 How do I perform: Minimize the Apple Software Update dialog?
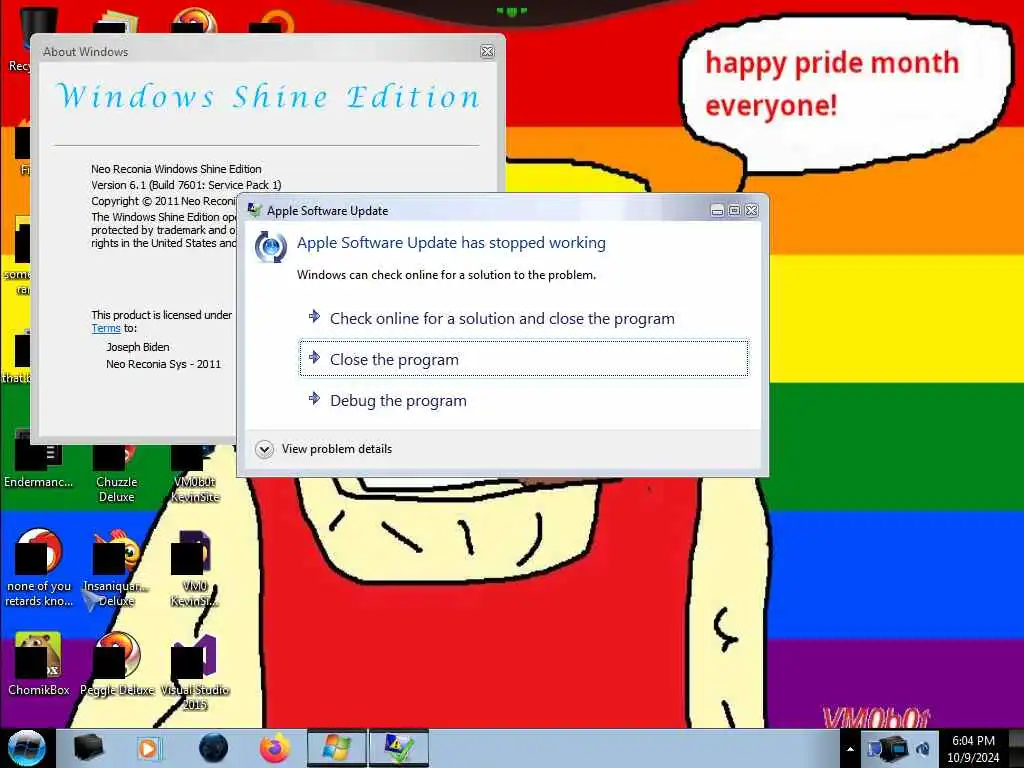[717, 210]
